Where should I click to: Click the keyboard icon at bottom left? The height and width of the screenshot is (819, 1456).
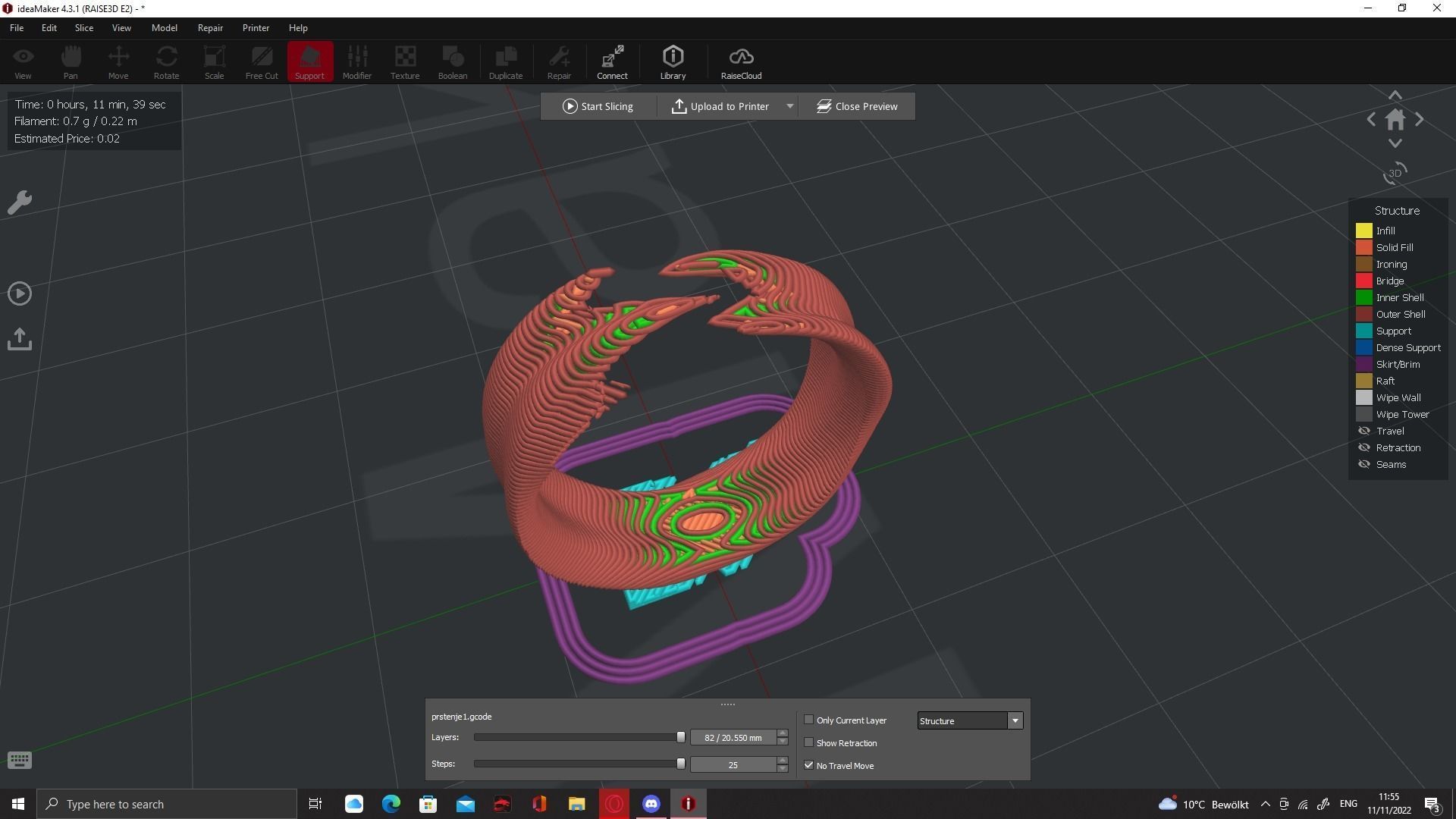coord(20,760)
